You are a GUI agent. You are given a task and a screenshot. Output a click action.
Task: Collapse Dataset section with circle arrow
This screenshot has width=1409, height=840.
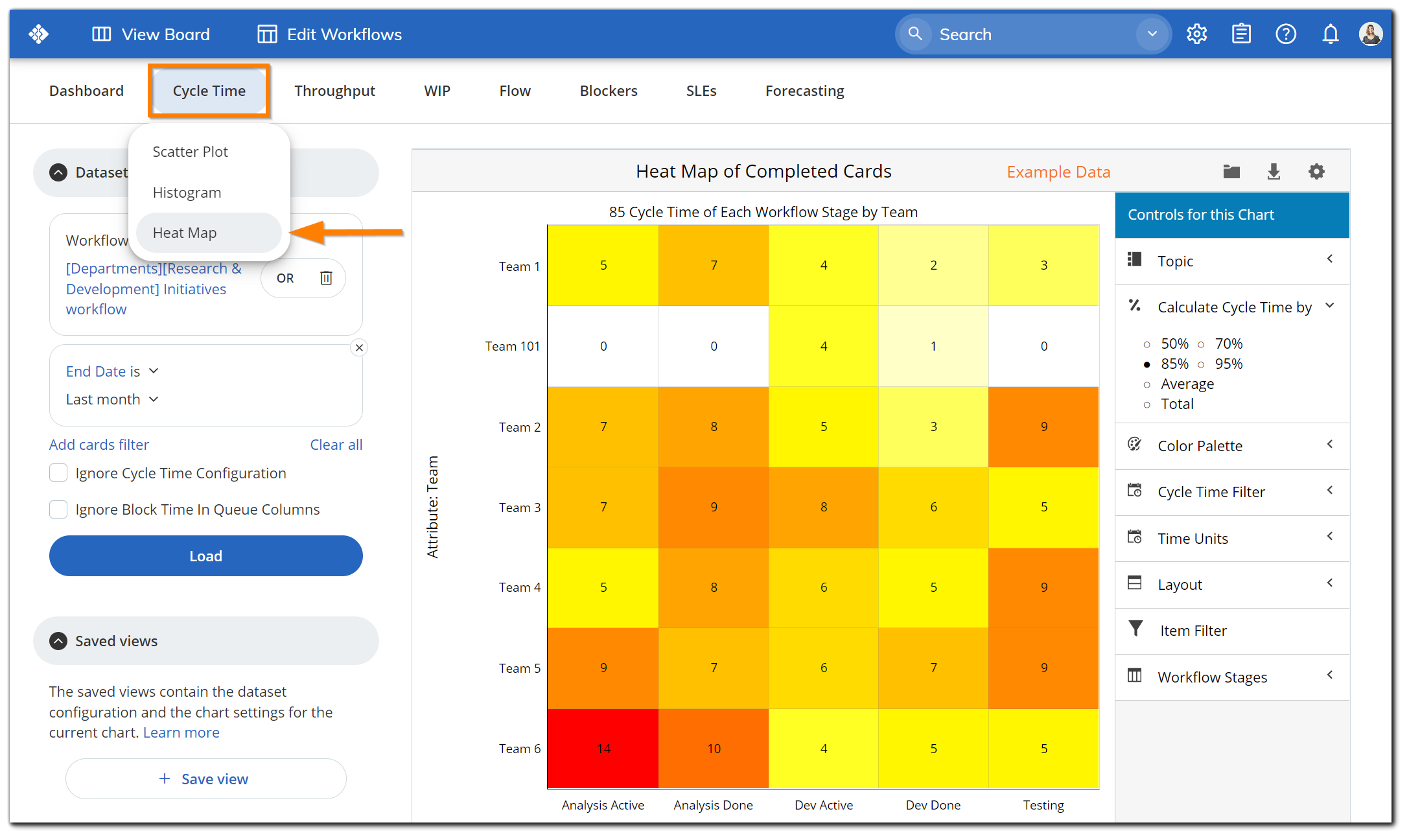point(58,172)
